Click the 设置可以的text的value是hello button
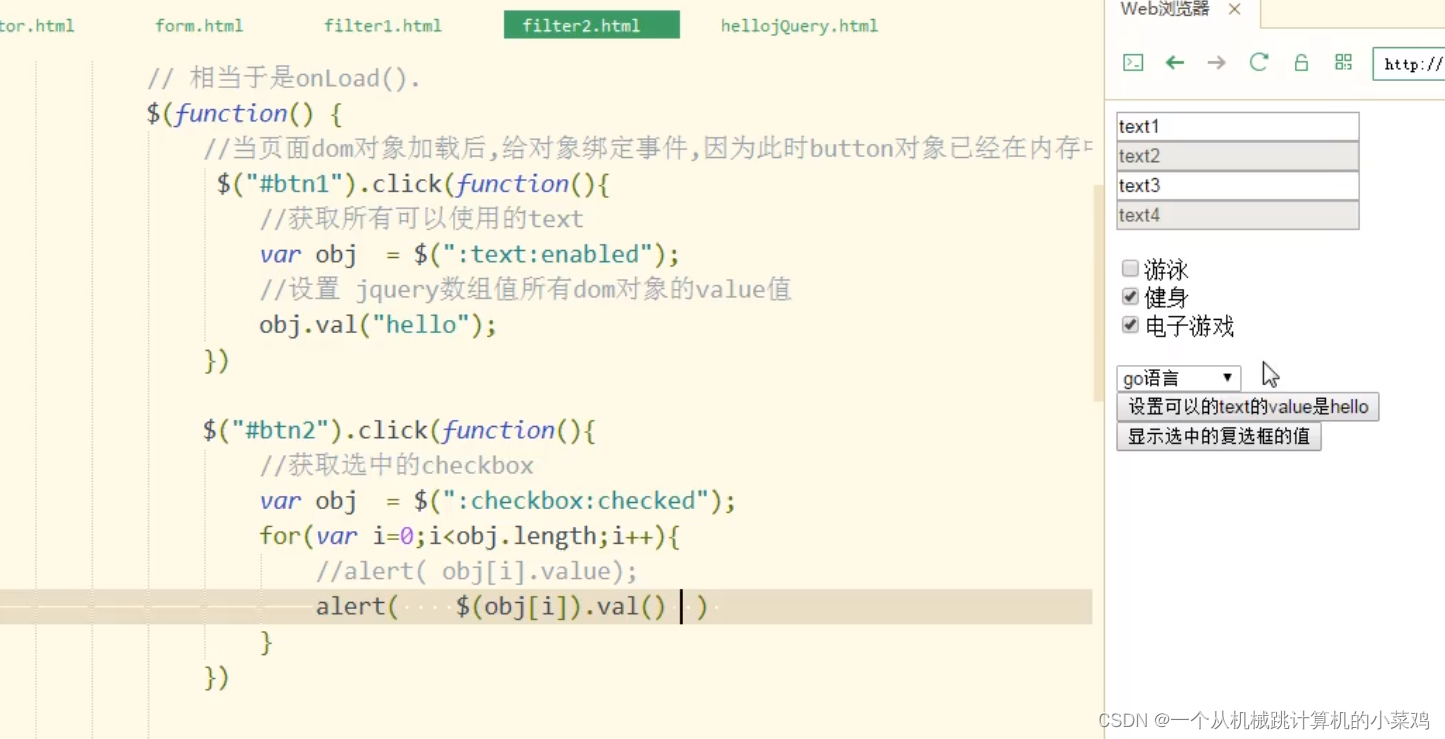The image size is (1445, 739). tap(1247, 407)
